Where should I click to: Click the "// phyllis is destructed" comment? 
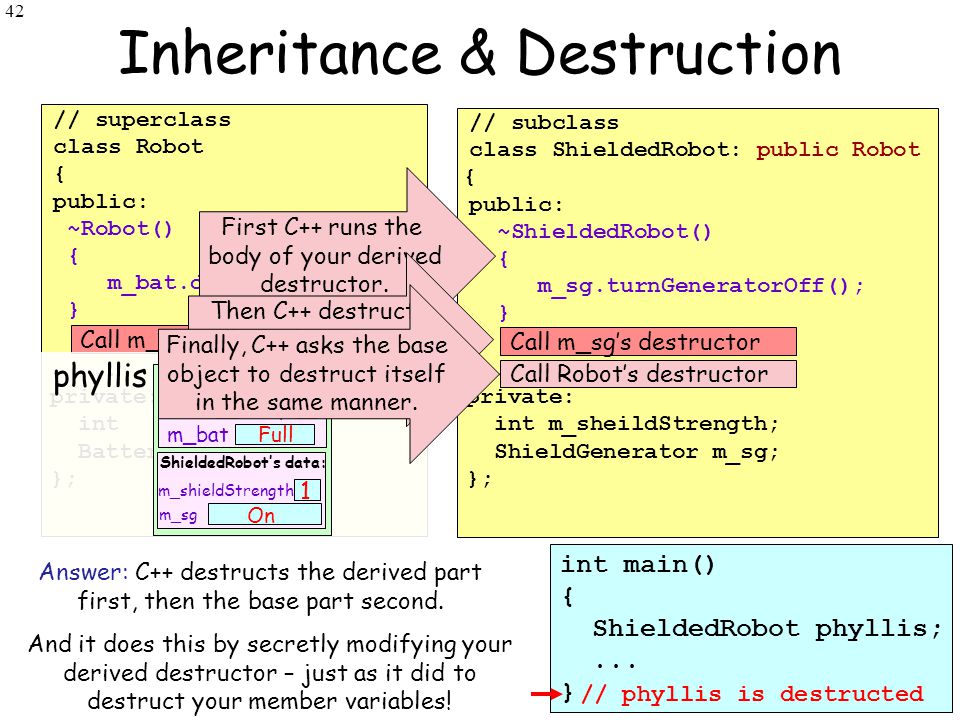coord(752,694)
